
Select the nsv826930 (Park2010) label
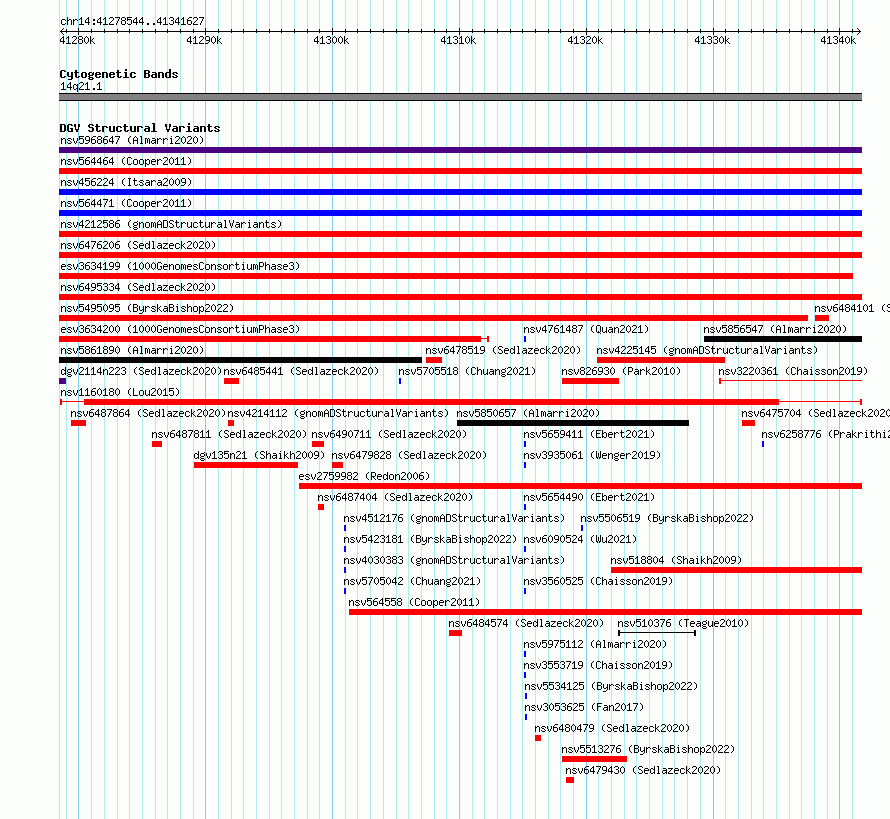coord(621,371)
